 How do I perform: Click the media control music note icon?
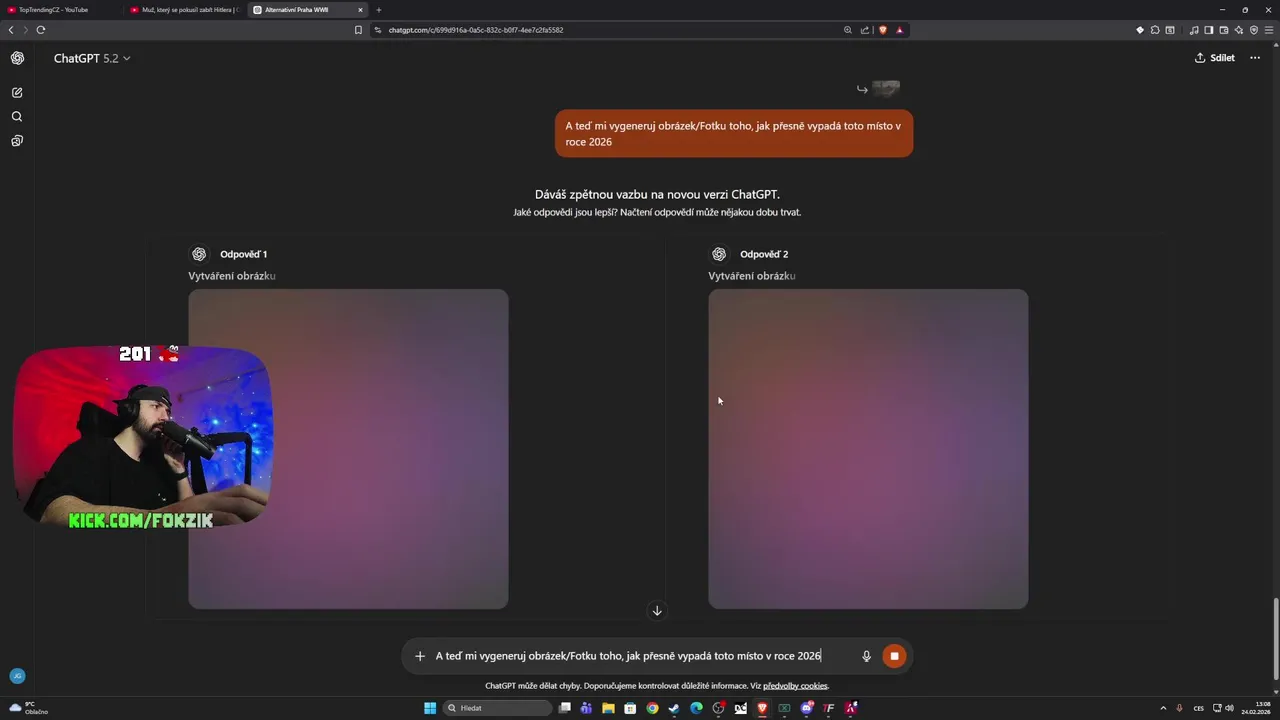tap(1195, 30)
